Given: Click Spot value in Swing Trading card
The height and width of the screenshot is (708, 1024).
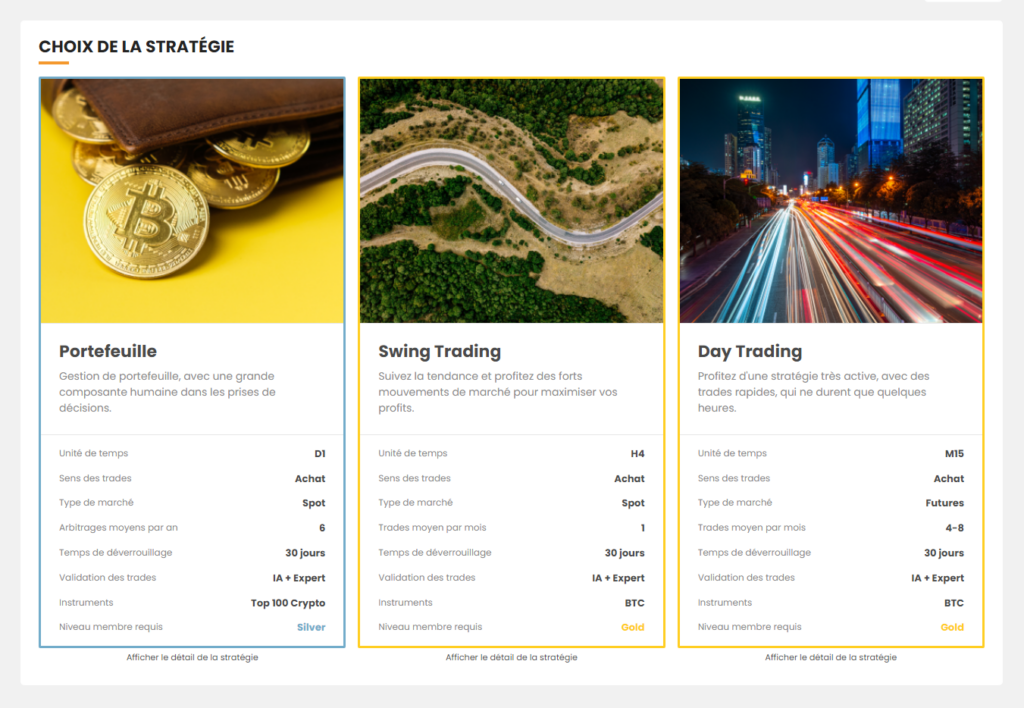Looking at the screenshot, I should click(633, 503).
